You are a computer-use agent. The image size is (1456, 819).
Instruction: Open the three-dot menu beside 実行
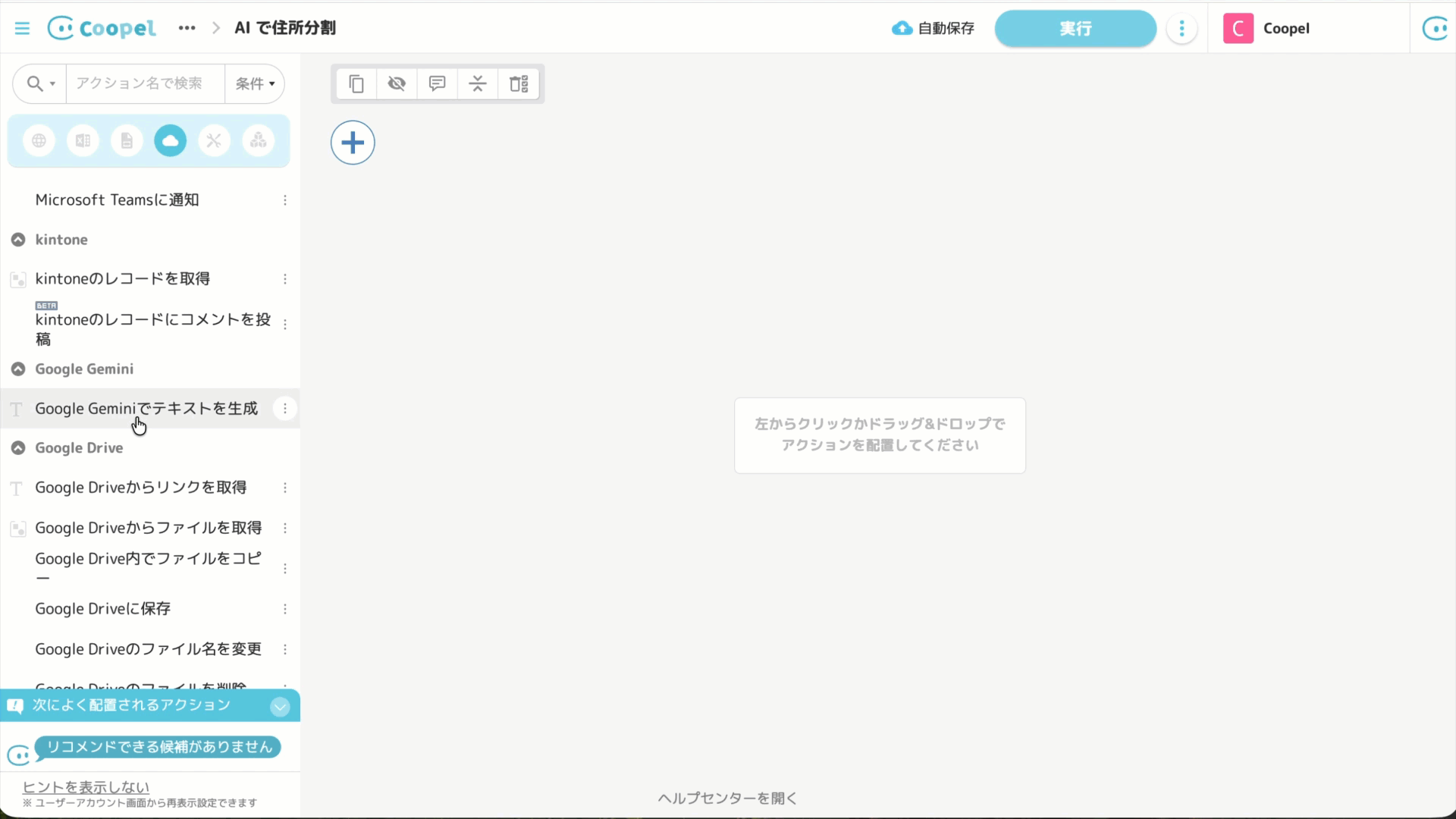click(x=1181, y=29)
